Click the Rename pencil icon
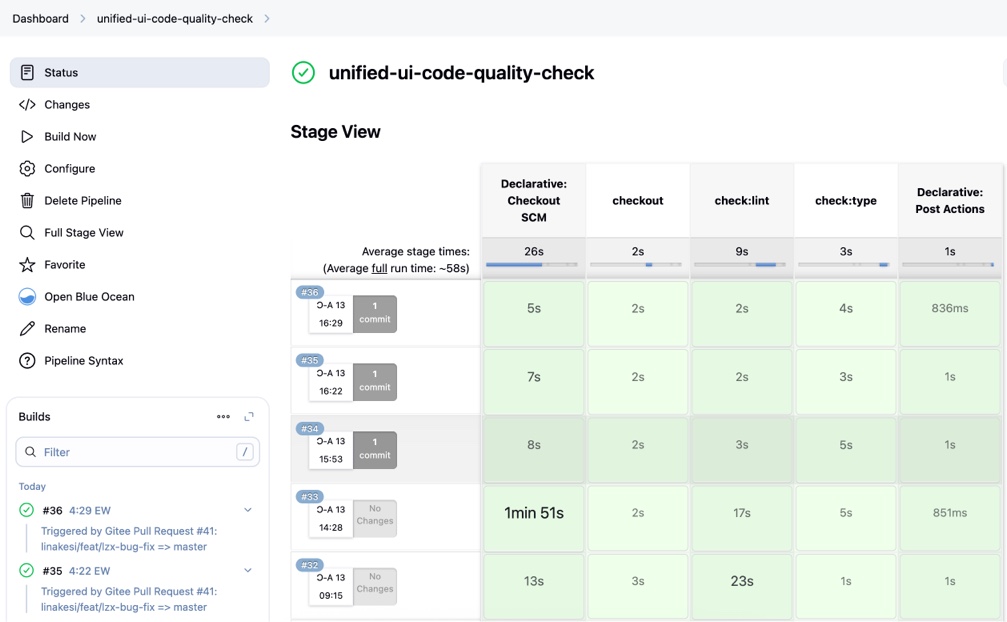 [x=27, y=329]
